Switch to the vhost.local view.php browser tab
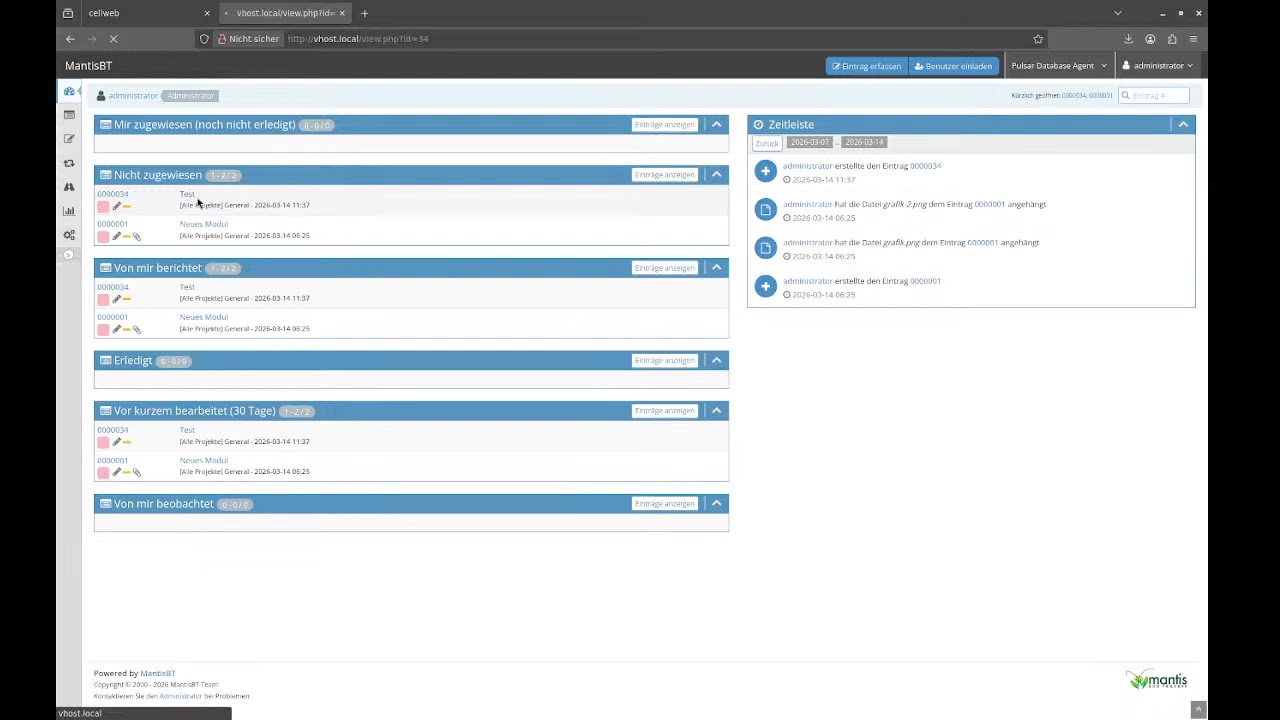The height and width of the screenshot is (720, 1280). coord(285,13)
